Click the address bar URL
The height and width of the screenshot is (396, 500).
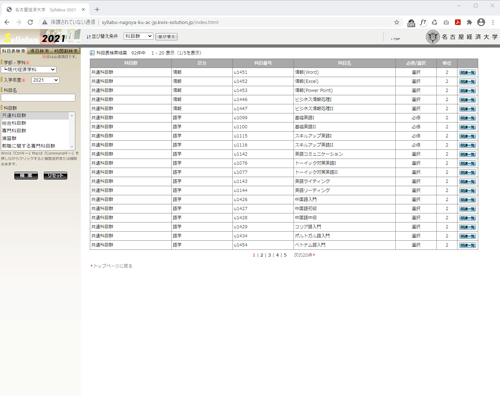(160, 22)
